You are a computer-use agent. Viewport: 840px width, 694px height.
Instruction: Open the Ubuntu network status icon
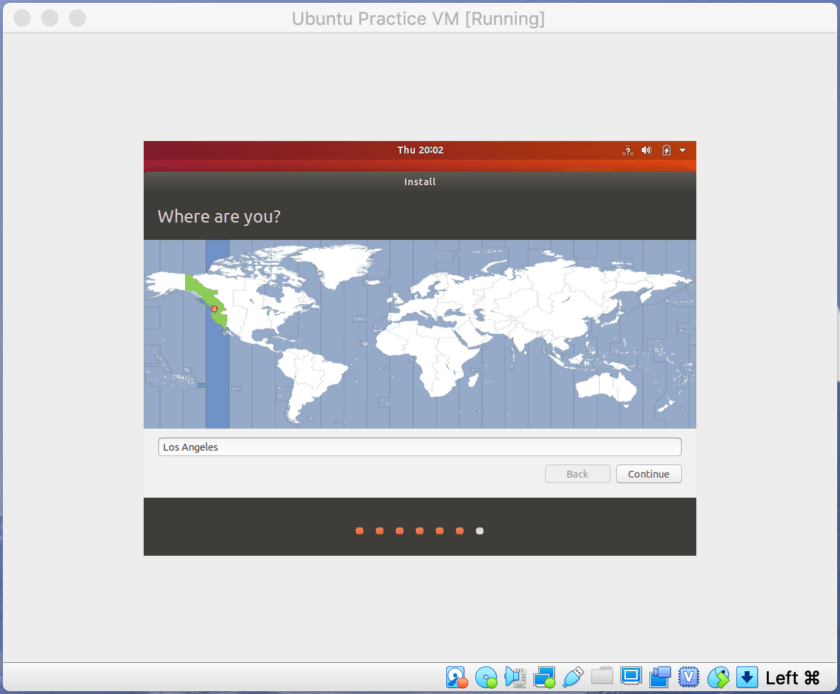coord(628,151)
